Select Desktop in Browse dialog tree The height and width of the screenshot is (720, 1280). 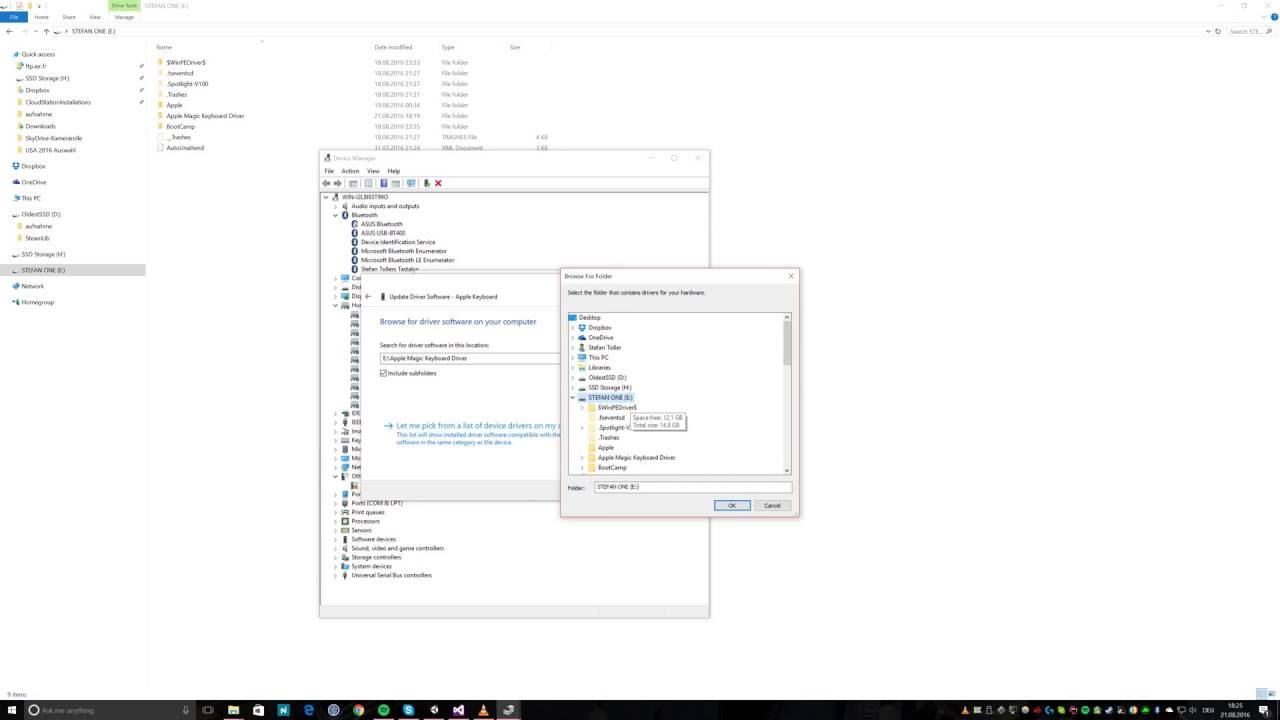point(589,317)
